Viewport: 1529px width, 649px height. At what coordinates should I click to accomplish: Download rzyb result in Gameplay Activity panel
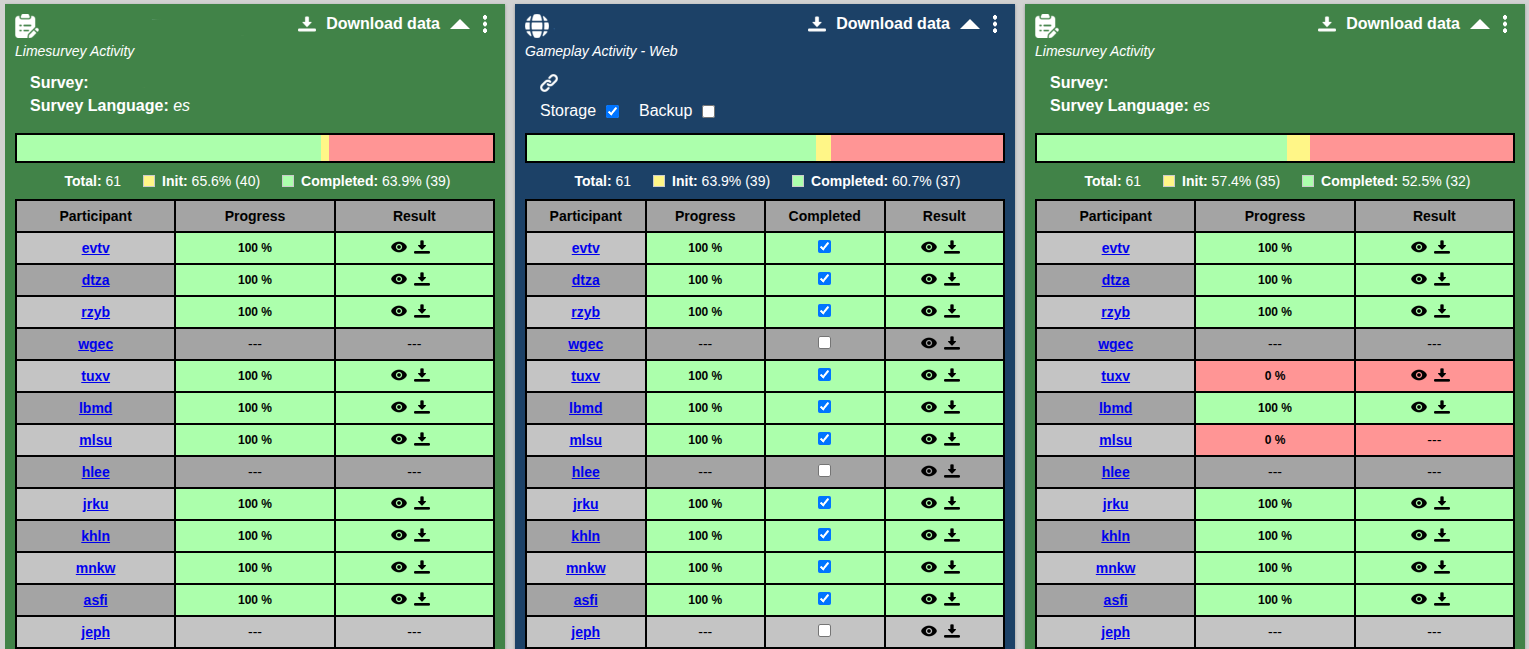pyautogui.click(x=952, y=311)
